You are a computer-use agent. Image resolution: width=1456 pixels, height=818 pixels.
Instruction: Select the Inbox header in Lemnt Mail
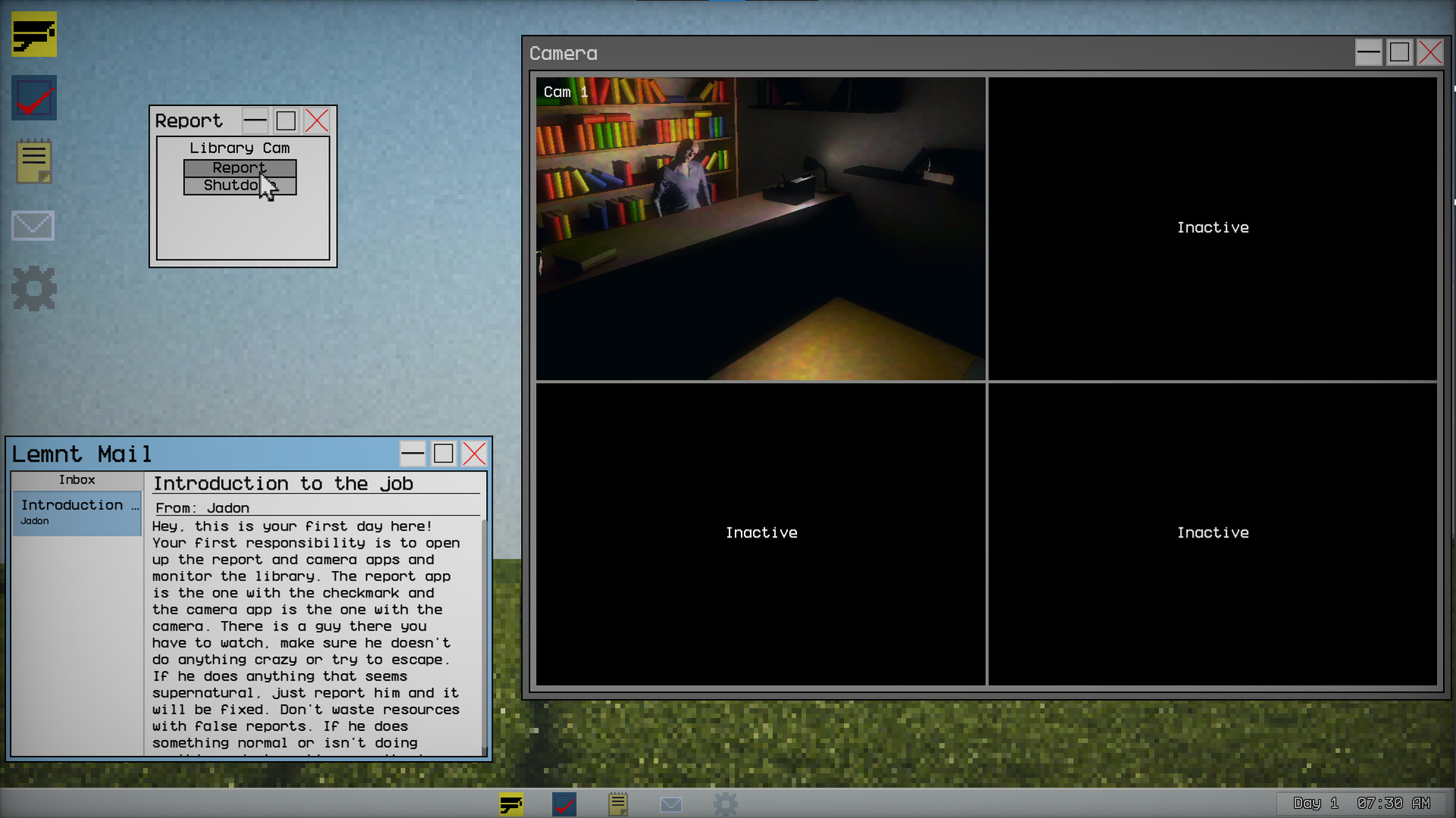point(77,480)
